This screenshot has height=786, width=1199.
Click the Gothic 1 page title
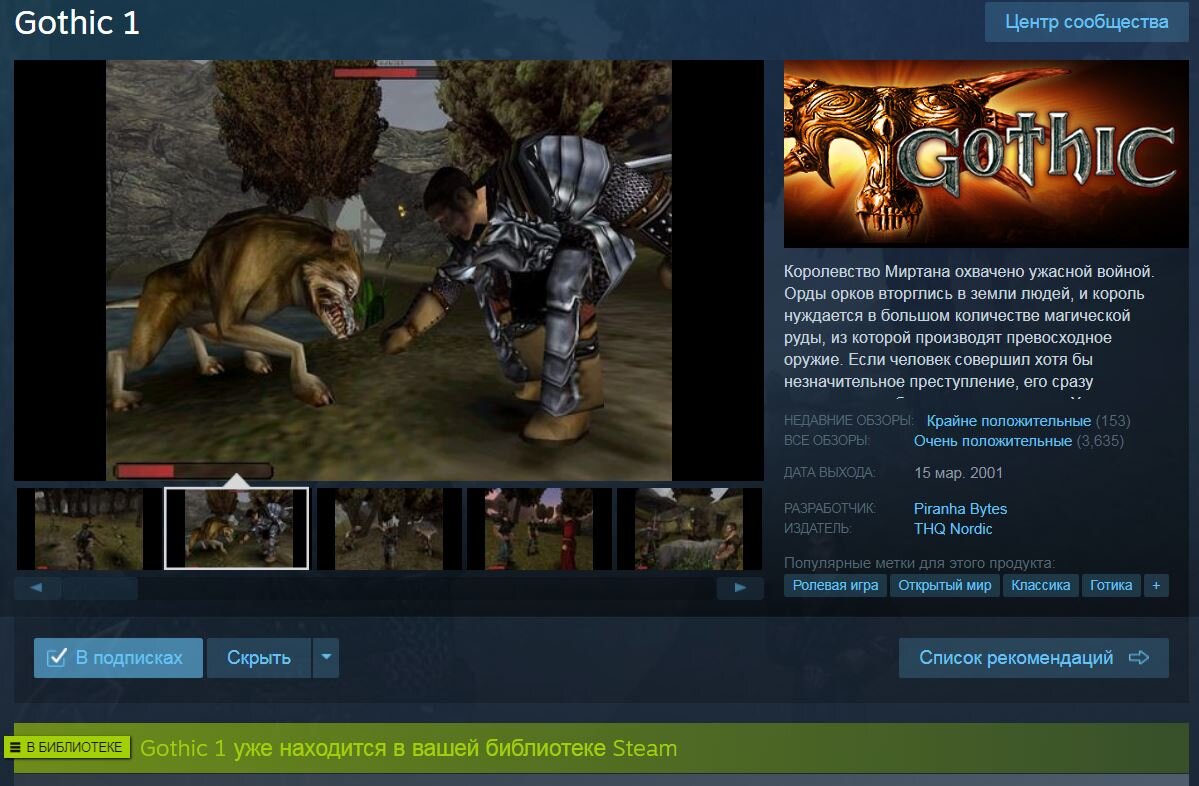tap(77, 22)
